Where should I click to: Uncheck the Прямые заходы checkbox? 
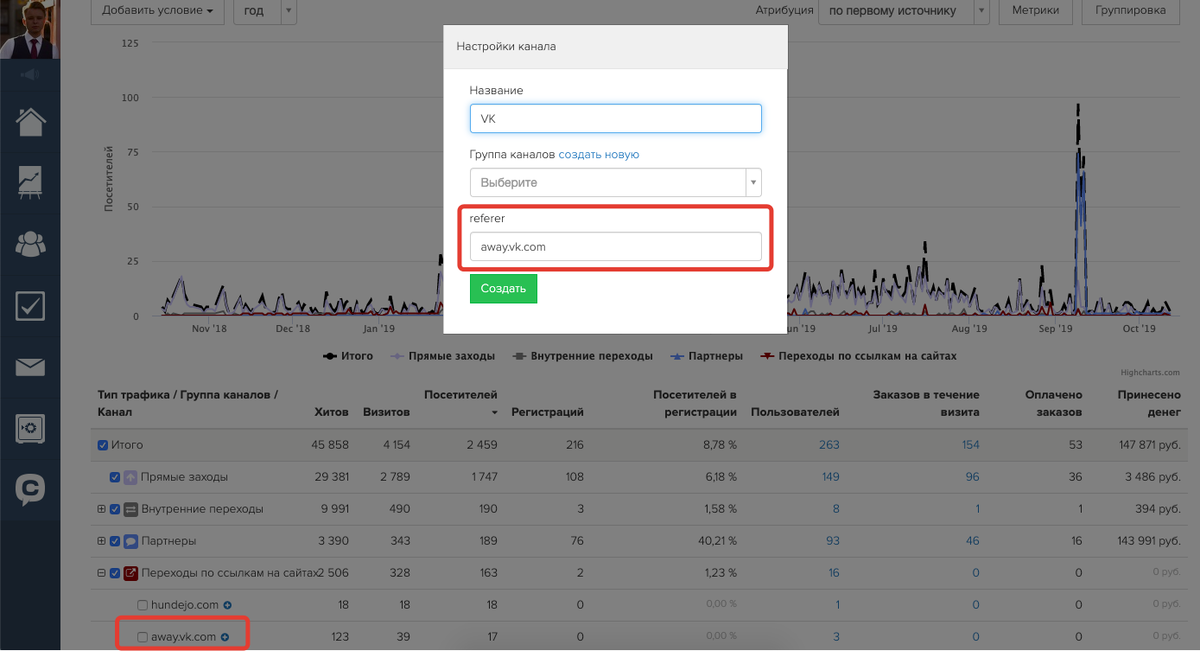click(x=115, y=477)
